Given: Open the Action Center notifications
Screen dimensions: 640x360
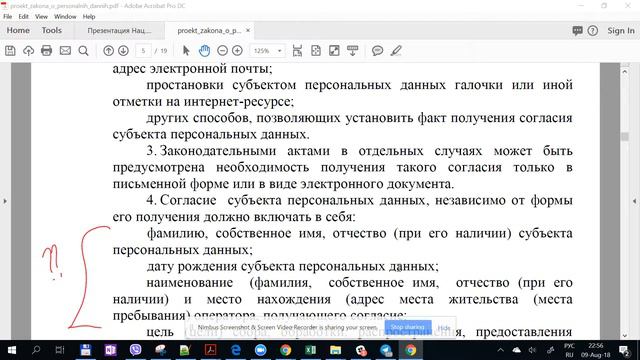Looking at the screenshot, I should pos(624,350).
